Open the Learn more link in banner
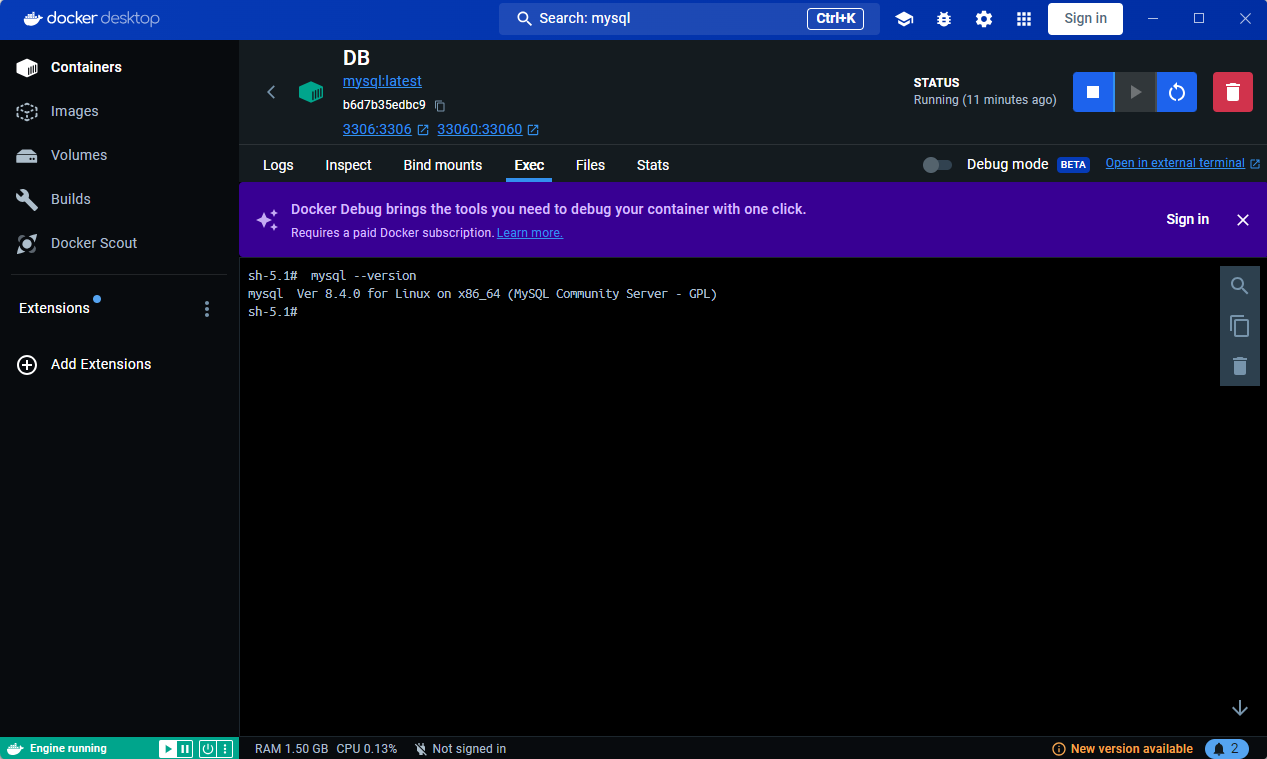The width and height of the screenshot is (1267, 759). (530, 233)
